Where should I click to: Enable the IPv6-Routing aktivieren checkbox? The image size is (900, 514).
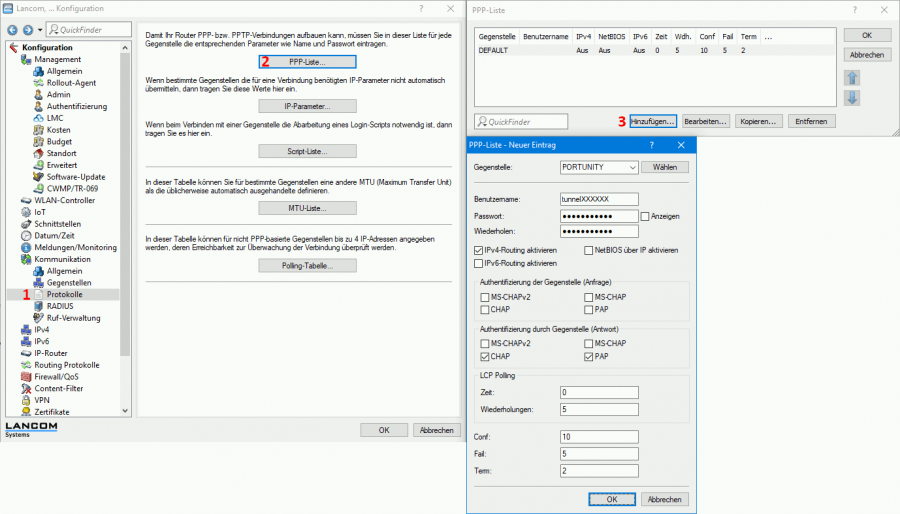point(478,263)
